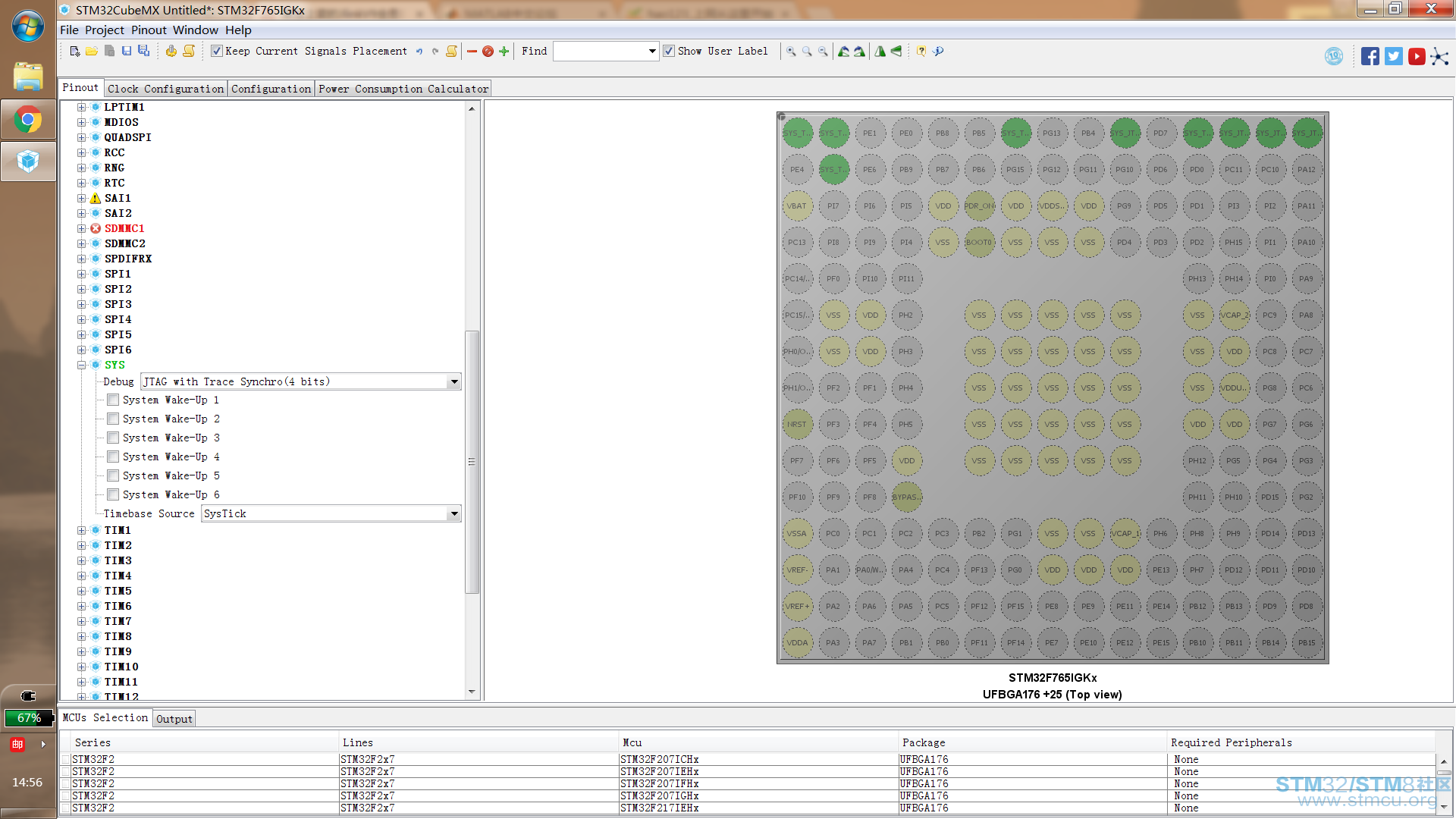1456x819 pixels.
Task: Open the Project menu
Action: [105, 30]
